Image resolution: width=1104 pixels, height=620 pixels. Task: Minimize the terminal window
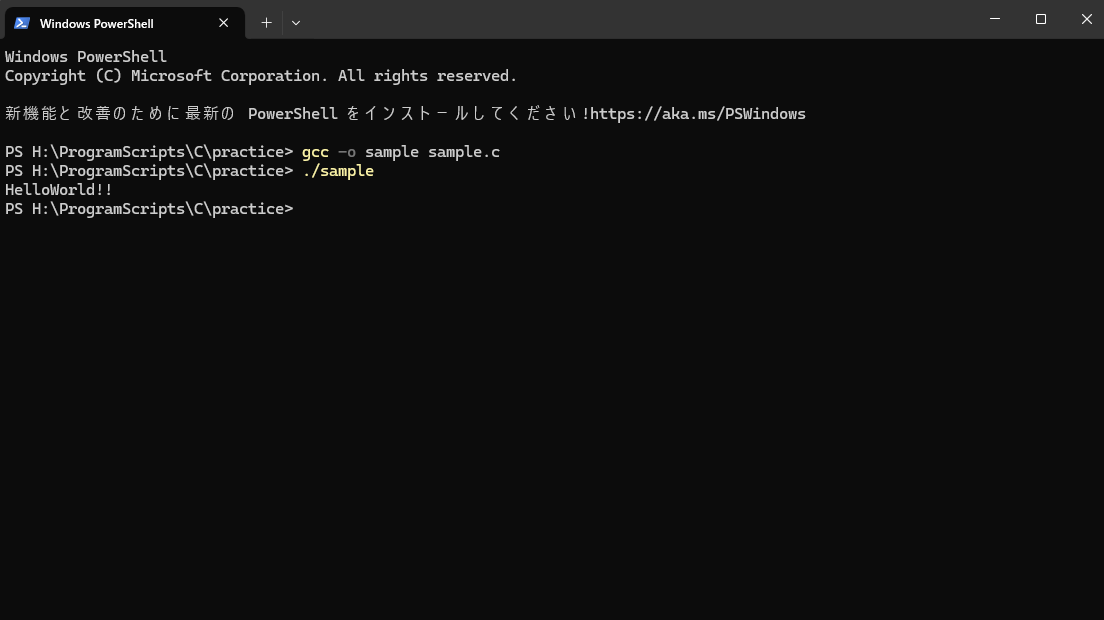[x=995, y=19]
